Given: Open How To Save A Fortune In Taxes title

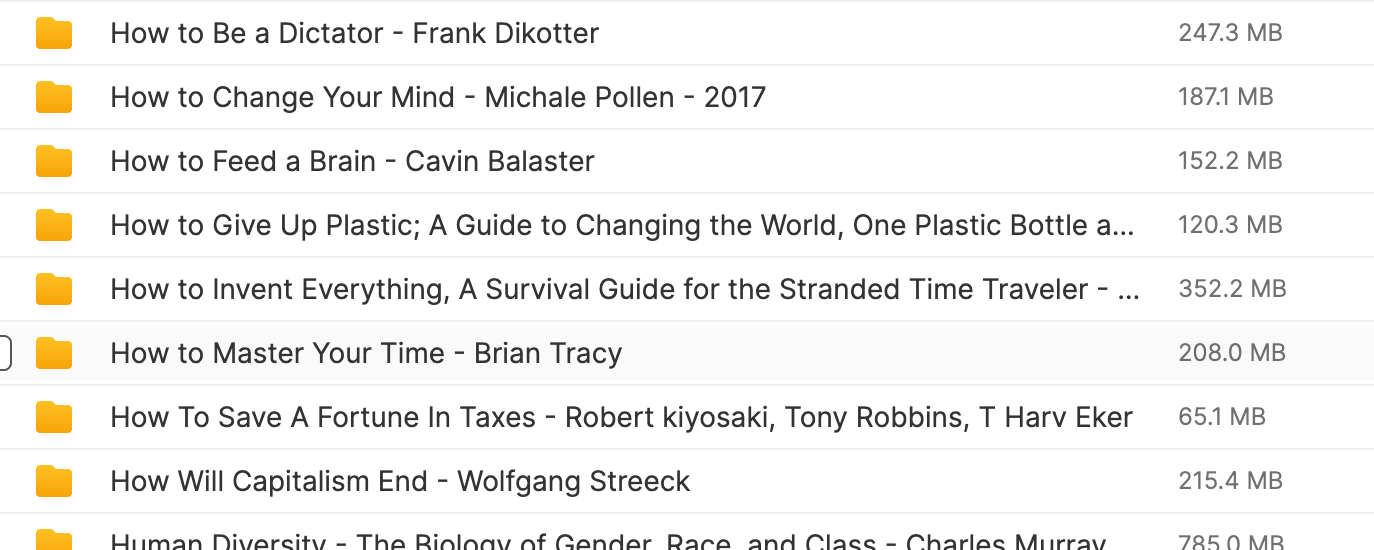Looking at the screenshot, I should coord(622,417).
